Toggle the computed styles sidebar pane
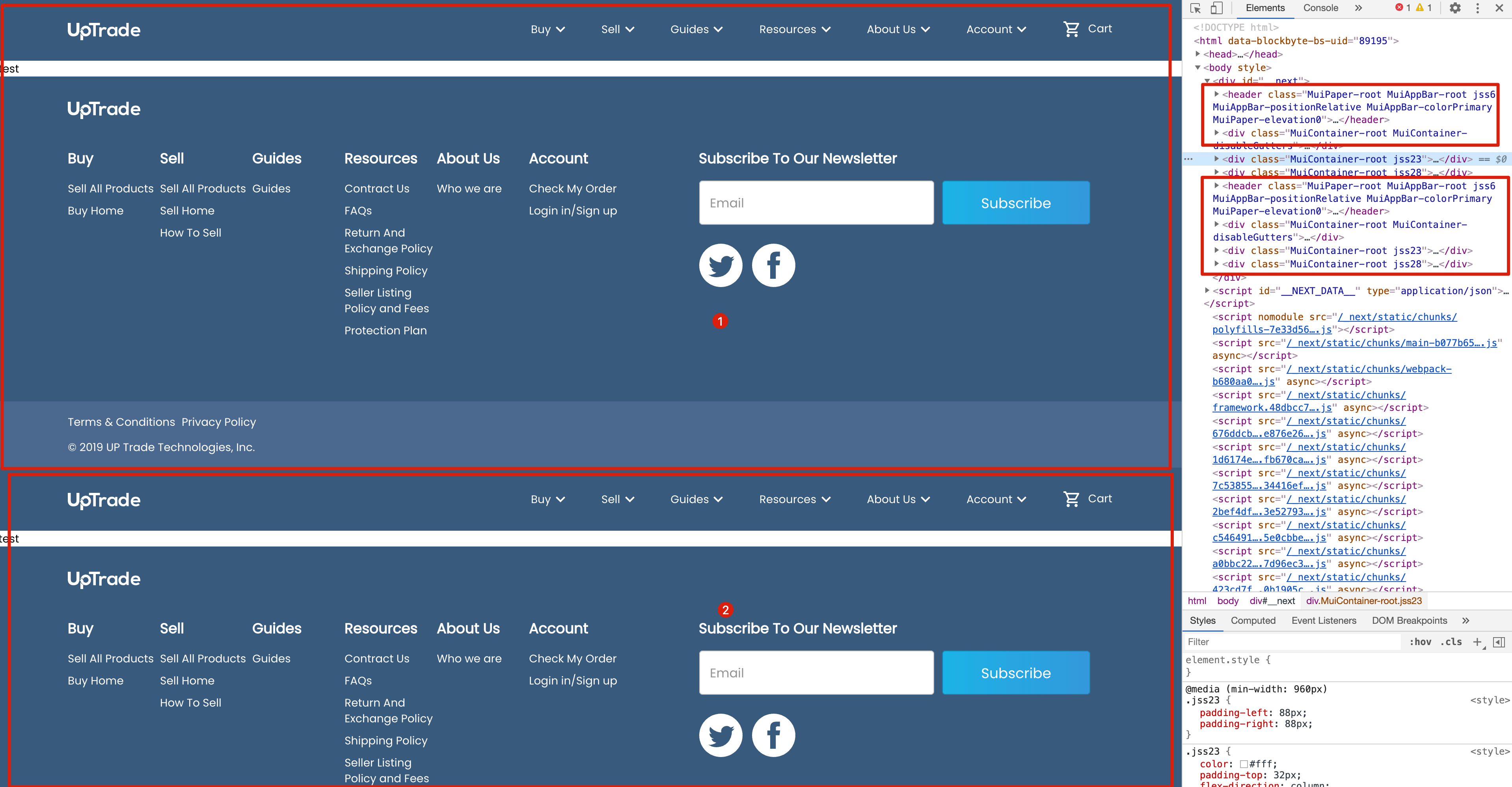 [x=1499, y=642]
